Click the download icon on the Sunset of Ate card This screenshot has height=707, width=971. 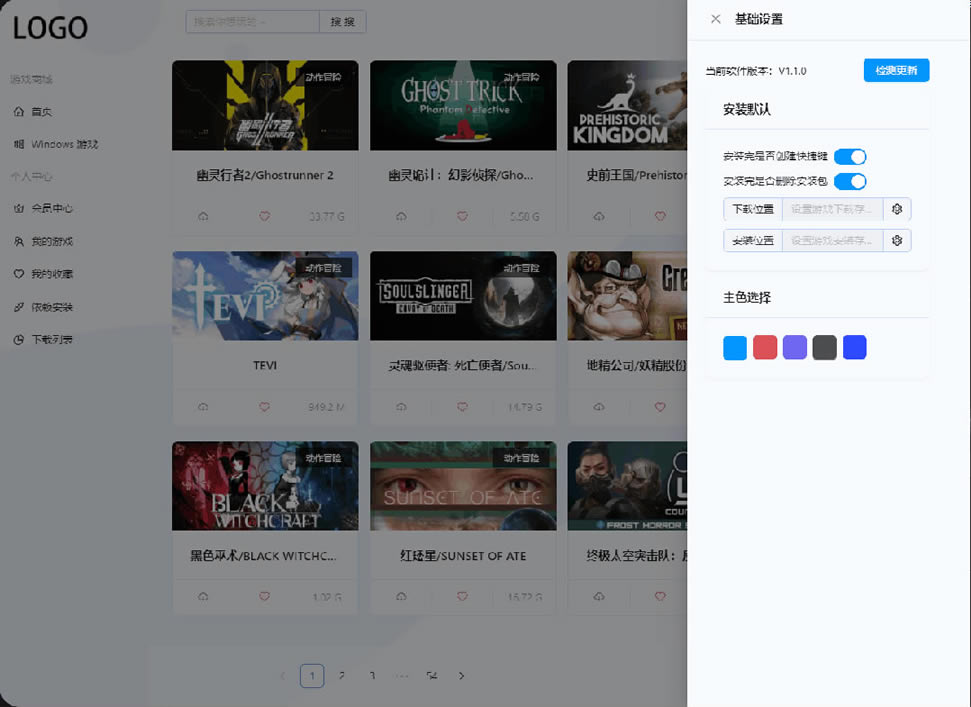[401, 596]
